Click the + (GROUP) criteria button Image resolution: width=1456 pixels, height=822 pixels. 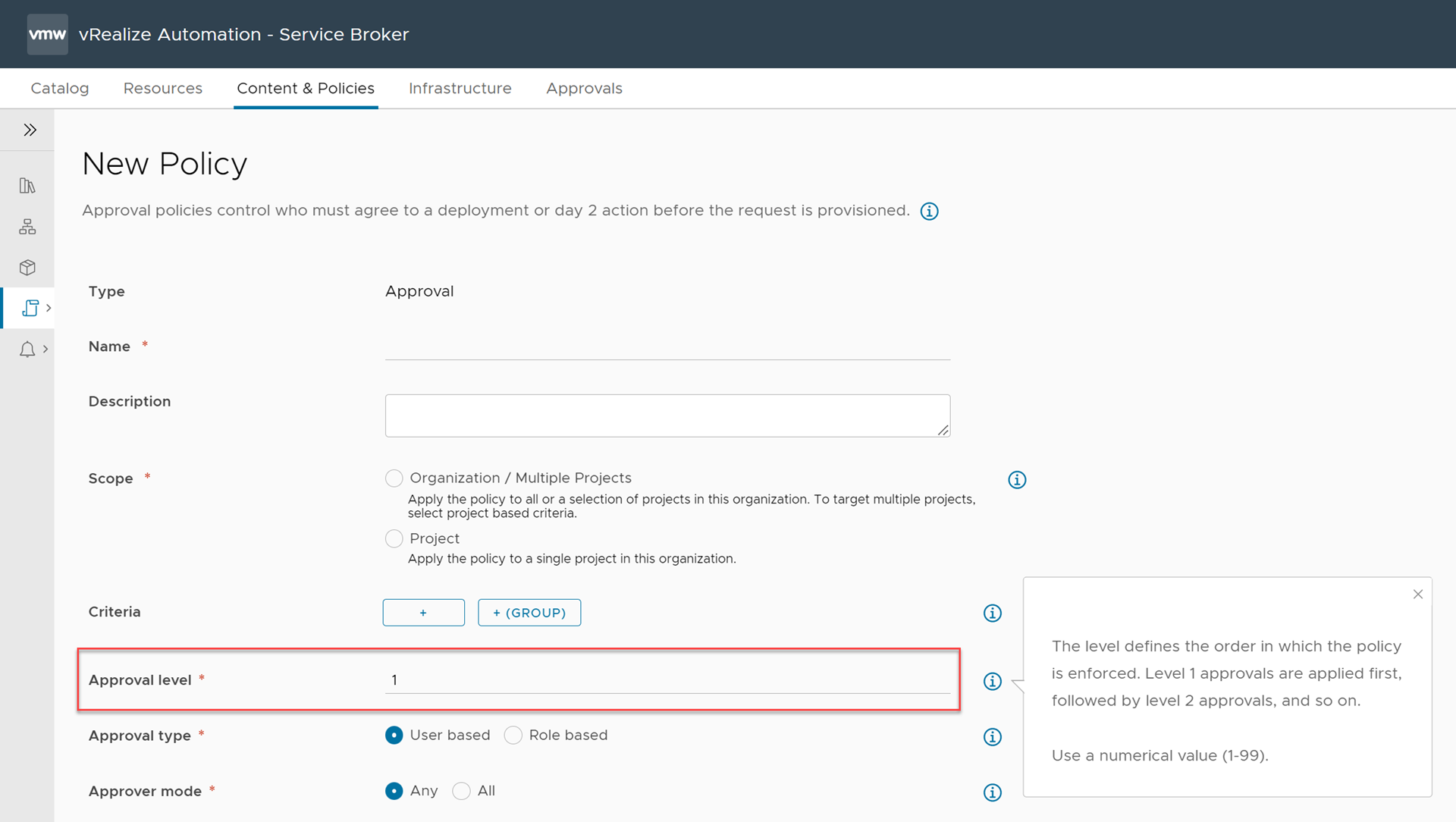coord(529,613)
